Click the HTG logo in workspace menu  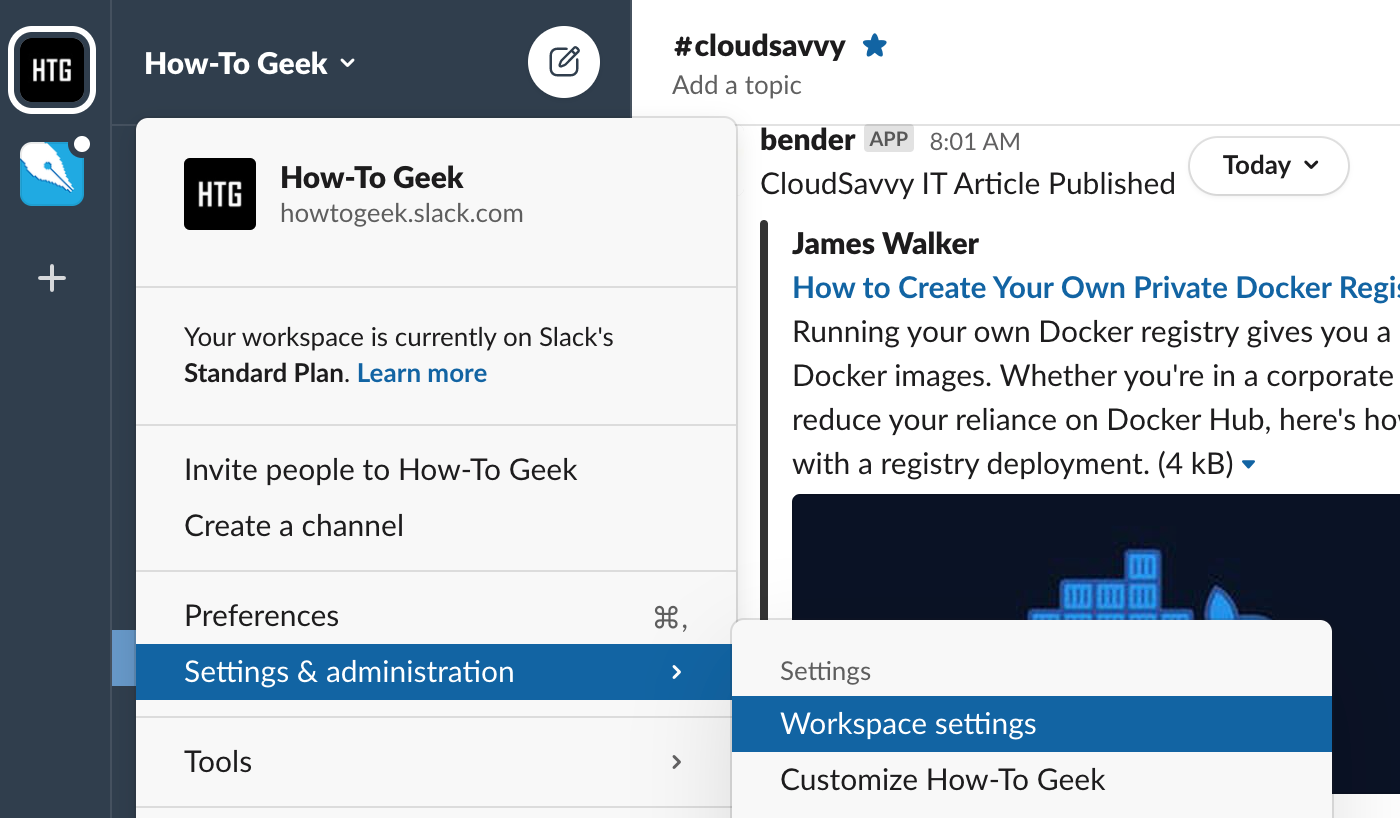(220, 194)
